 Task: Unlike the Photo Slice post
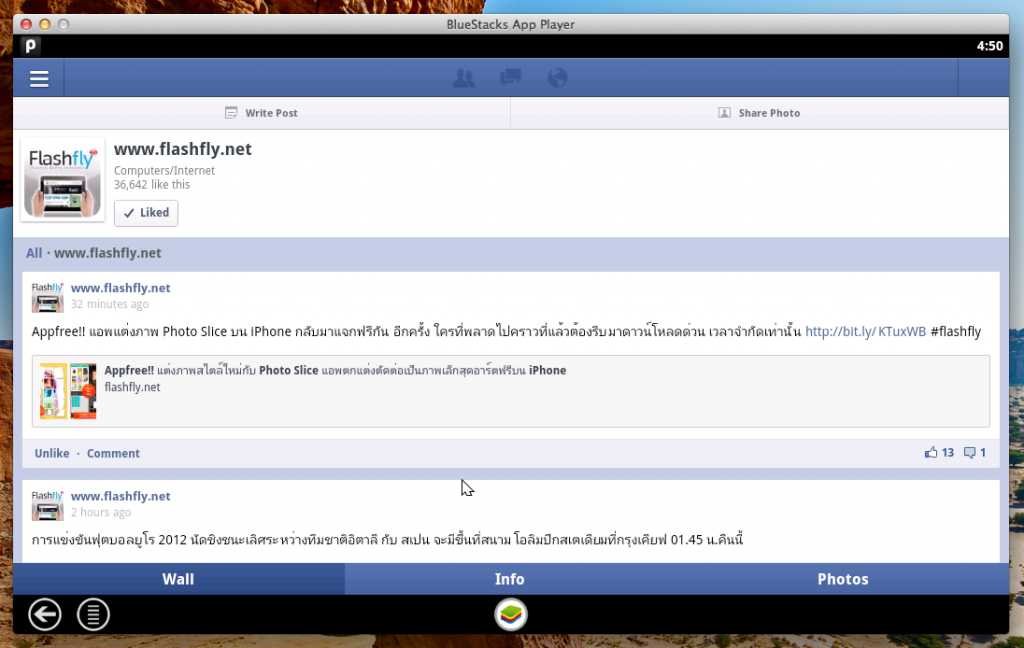(x=52, y=453)
